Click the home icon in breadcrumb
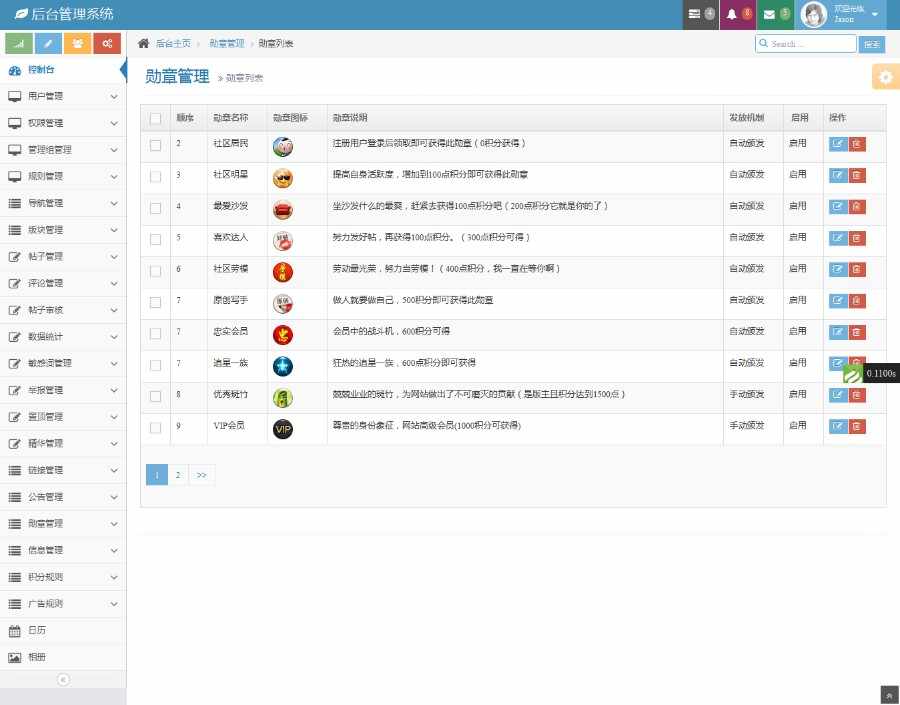900x705 pixels. pyautogui.click(x=143, y=43)
